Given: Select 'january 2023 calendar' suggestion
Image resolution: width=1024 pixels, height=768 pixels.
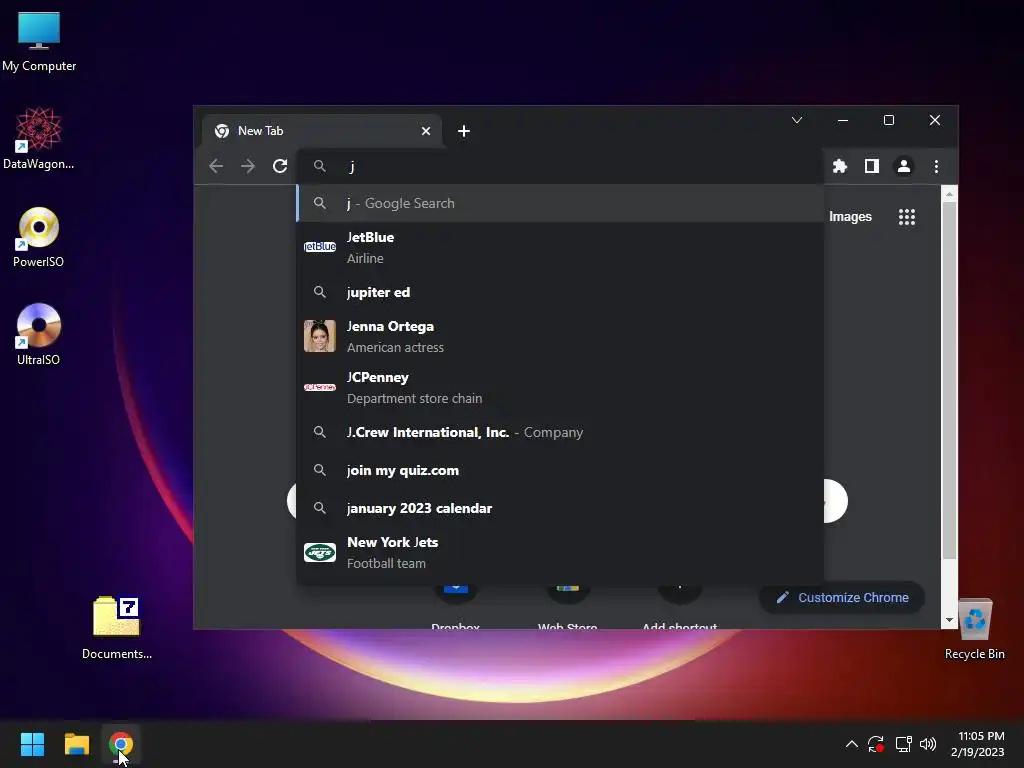Looking at the screenshot, I should coord(560,508).
